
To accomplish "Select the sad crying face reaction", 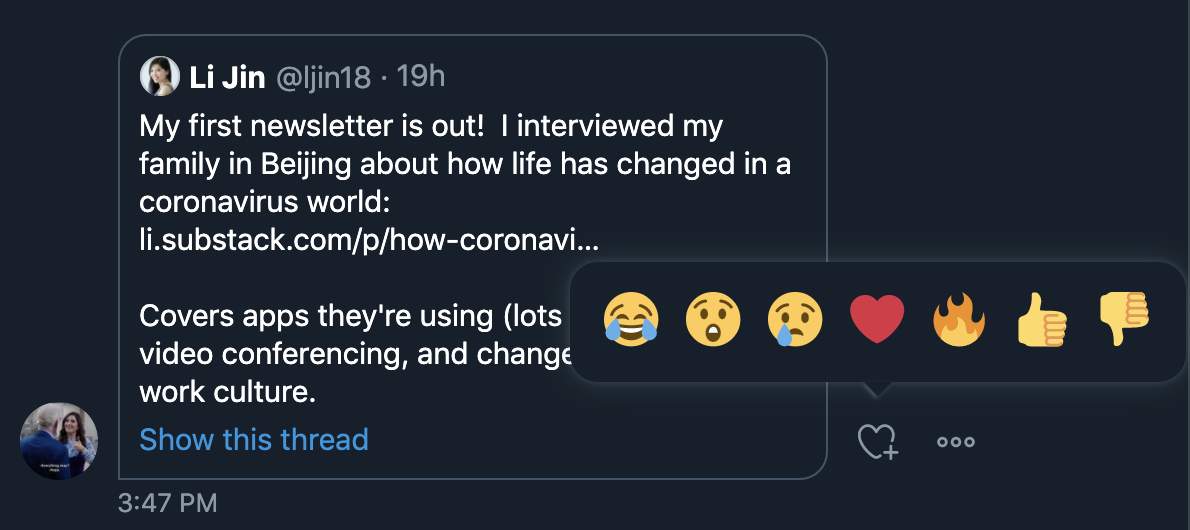I will point(795,320).
